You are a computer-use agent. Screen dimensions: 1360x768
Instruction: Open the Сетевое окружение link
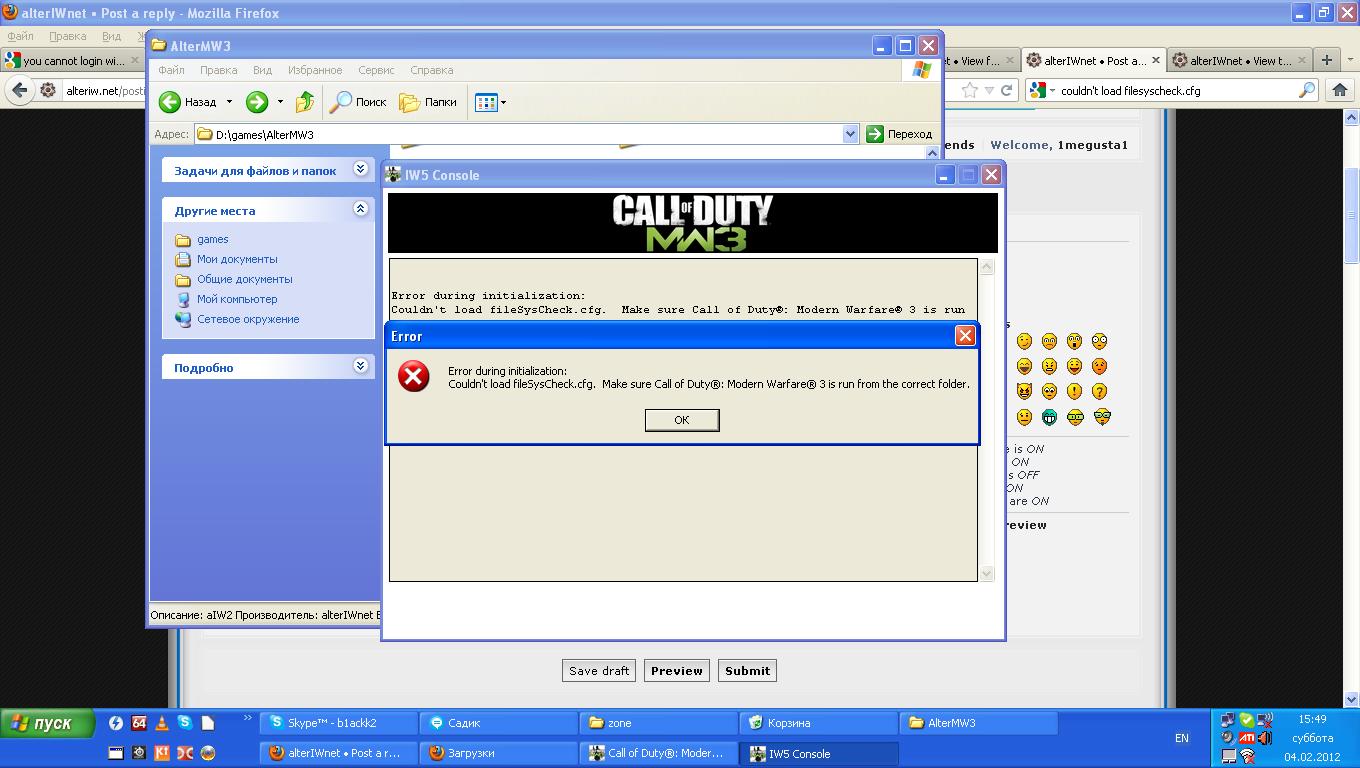[x=248, y=319]
